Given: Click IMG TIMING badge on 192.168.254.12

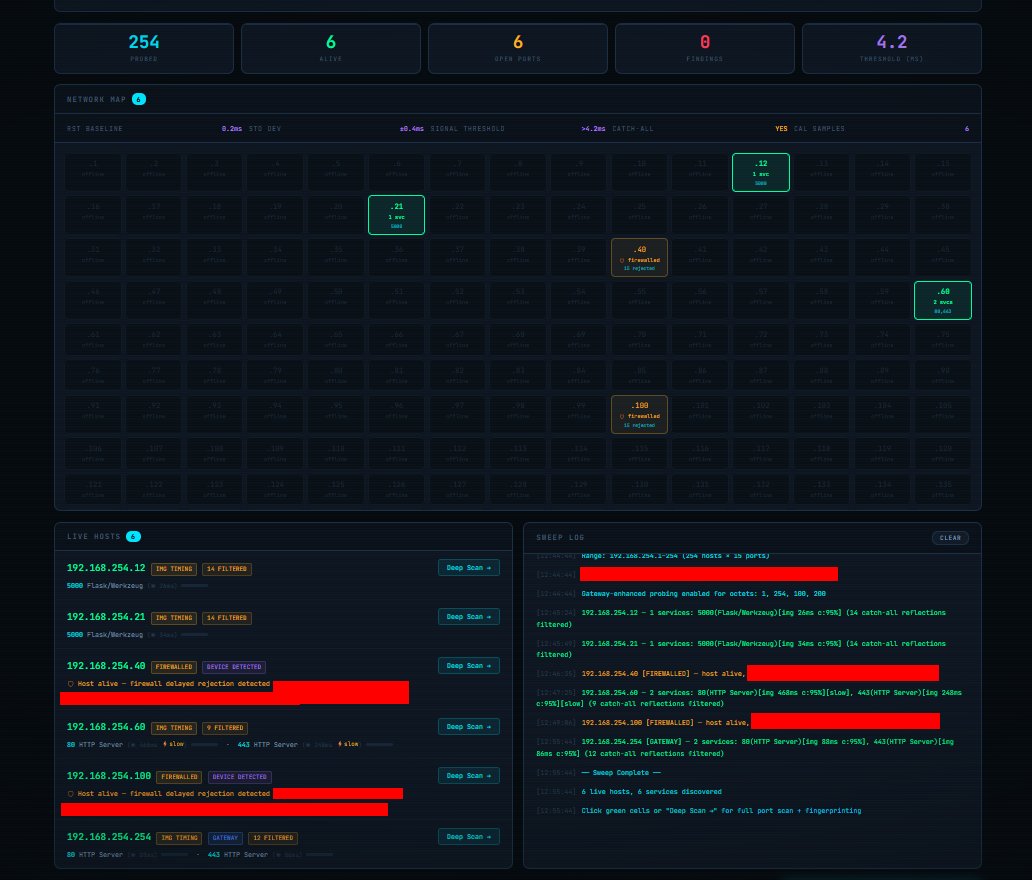Looking at the screenshot, I should (174, 569).
